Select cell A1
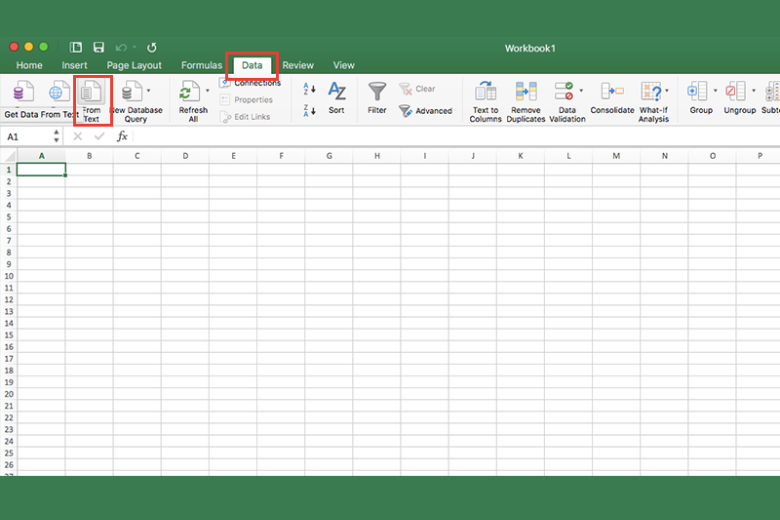Screen dimensions: 780x520 pos(41,170)
